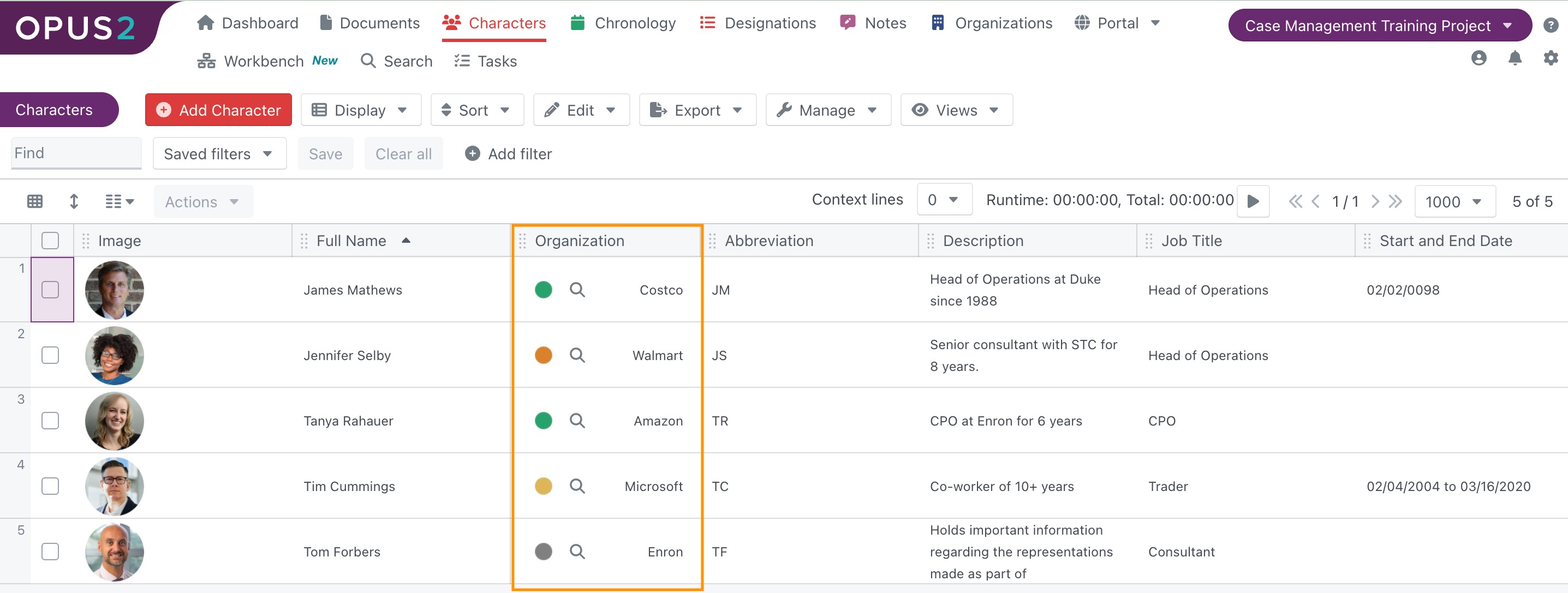Check the Tanya Rahauer row checkbox
Viewport: 1568px width, 593px height.
[51, 420]
